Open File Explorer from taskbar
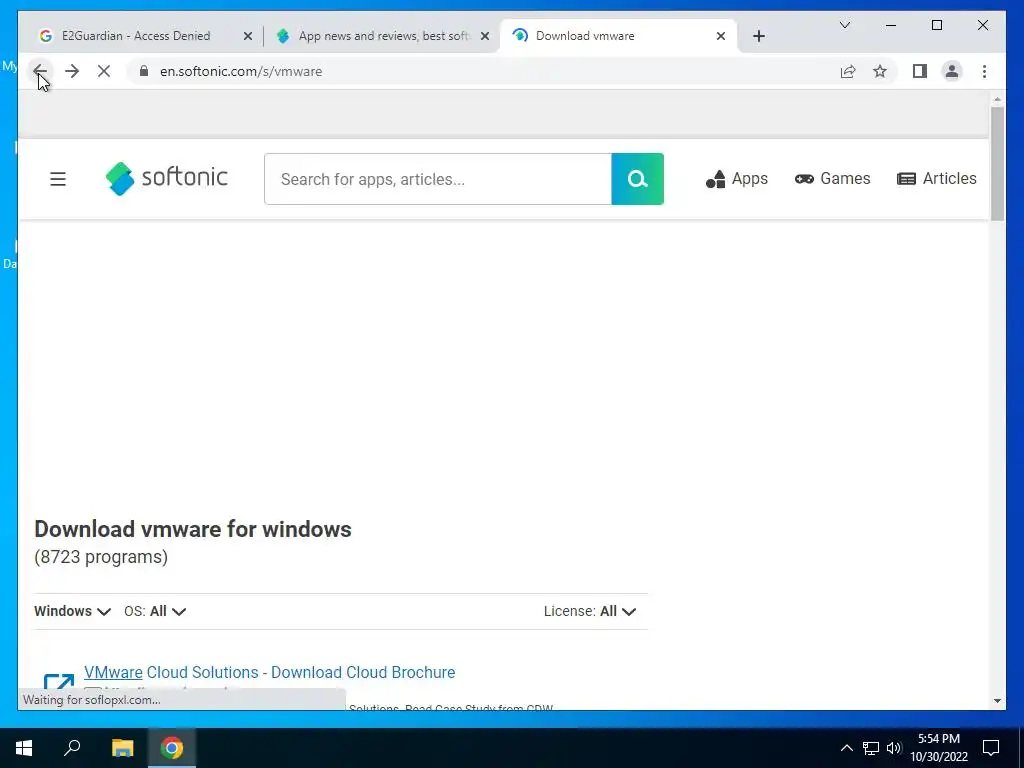1024x768 pixels. tap(122, 748)
